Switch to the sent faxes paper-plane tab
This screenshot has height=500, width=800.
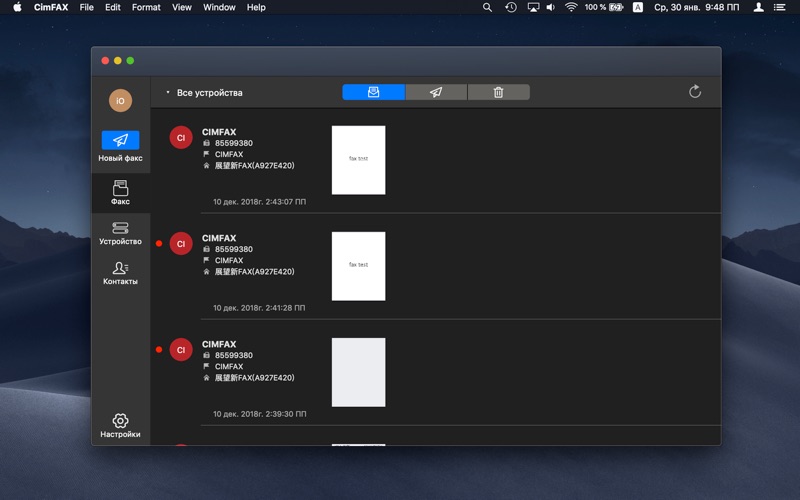pyautogui.click(x=436, y=92)
